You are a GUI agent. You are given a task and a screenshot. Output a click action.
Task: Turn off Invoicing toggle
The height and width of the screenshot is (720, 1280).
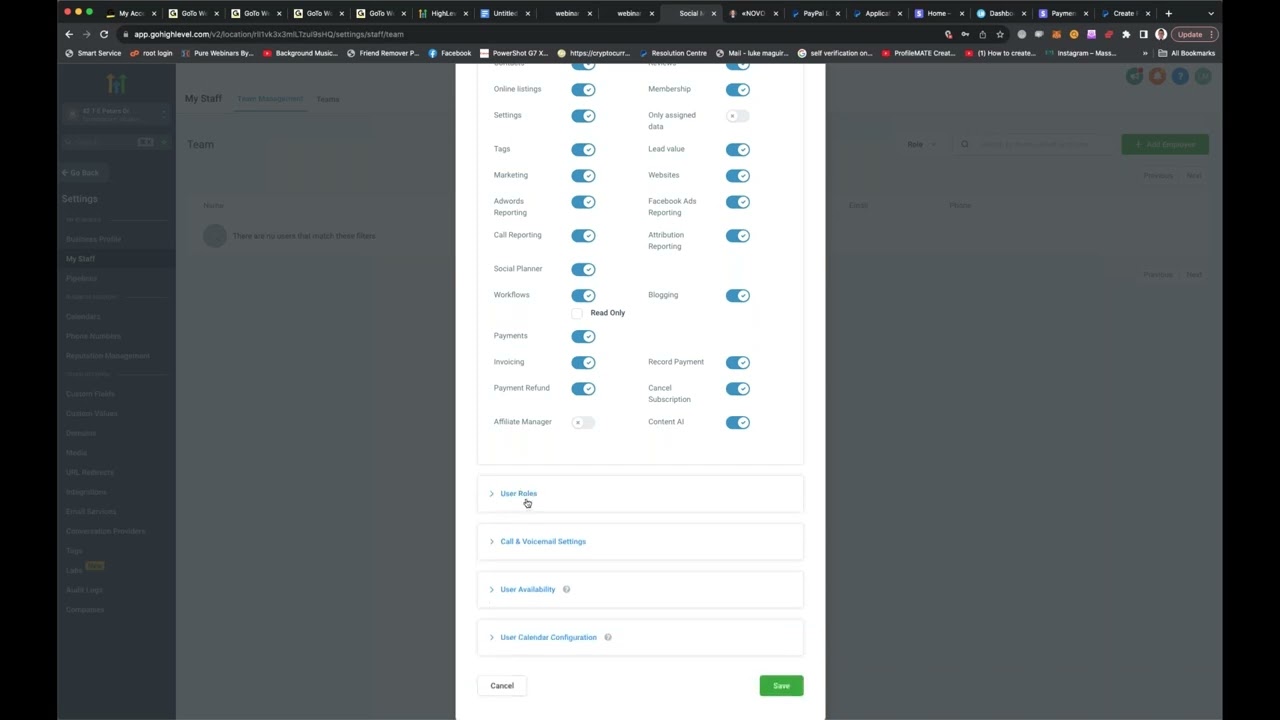[583, 363]
